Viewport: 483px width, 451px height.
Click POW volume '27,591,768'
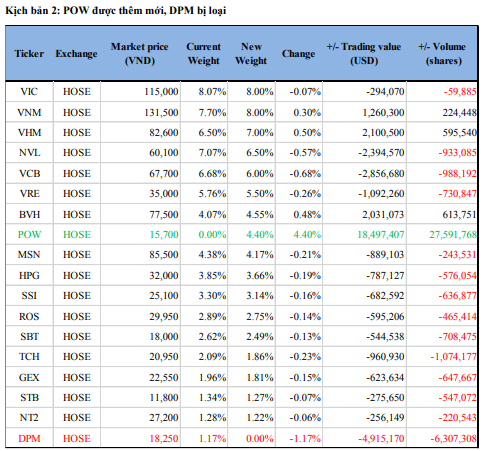pos(453,235)
